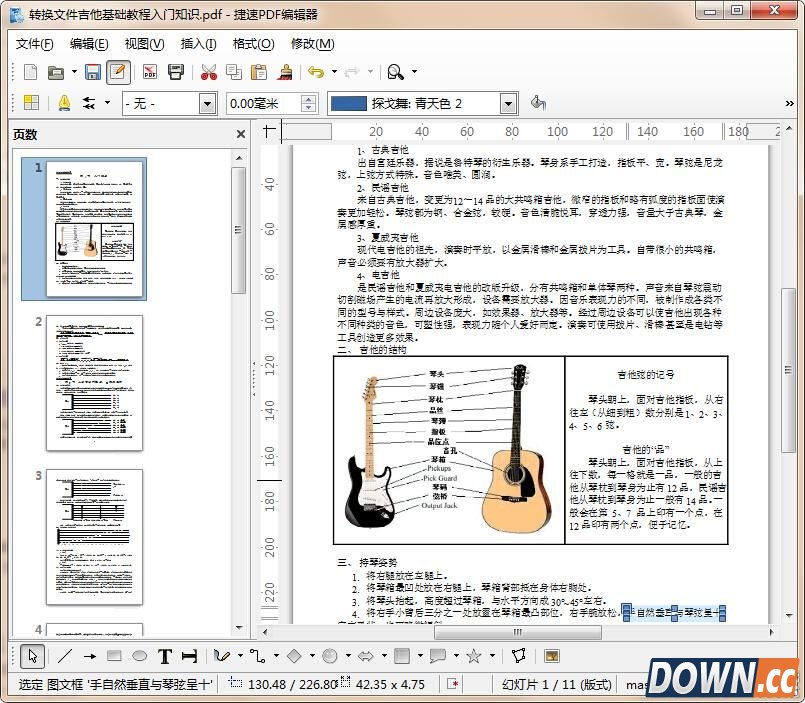805x703 pixels.
Task: Select the arrow selection tool
Action: tap(32, 656)
